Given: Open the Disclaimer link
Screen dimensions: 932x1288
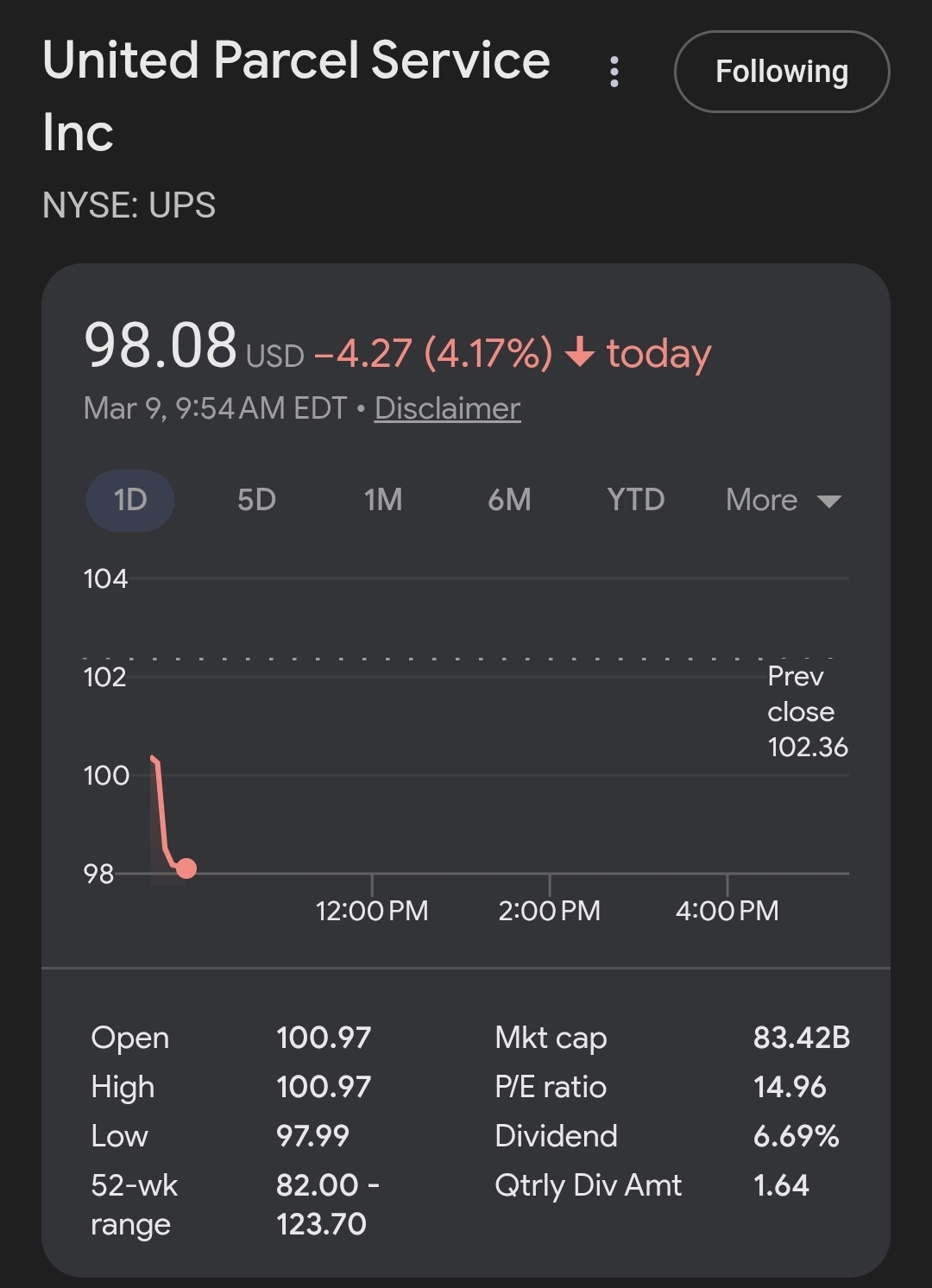Looking at the screenshot, I should coord(447,408).
